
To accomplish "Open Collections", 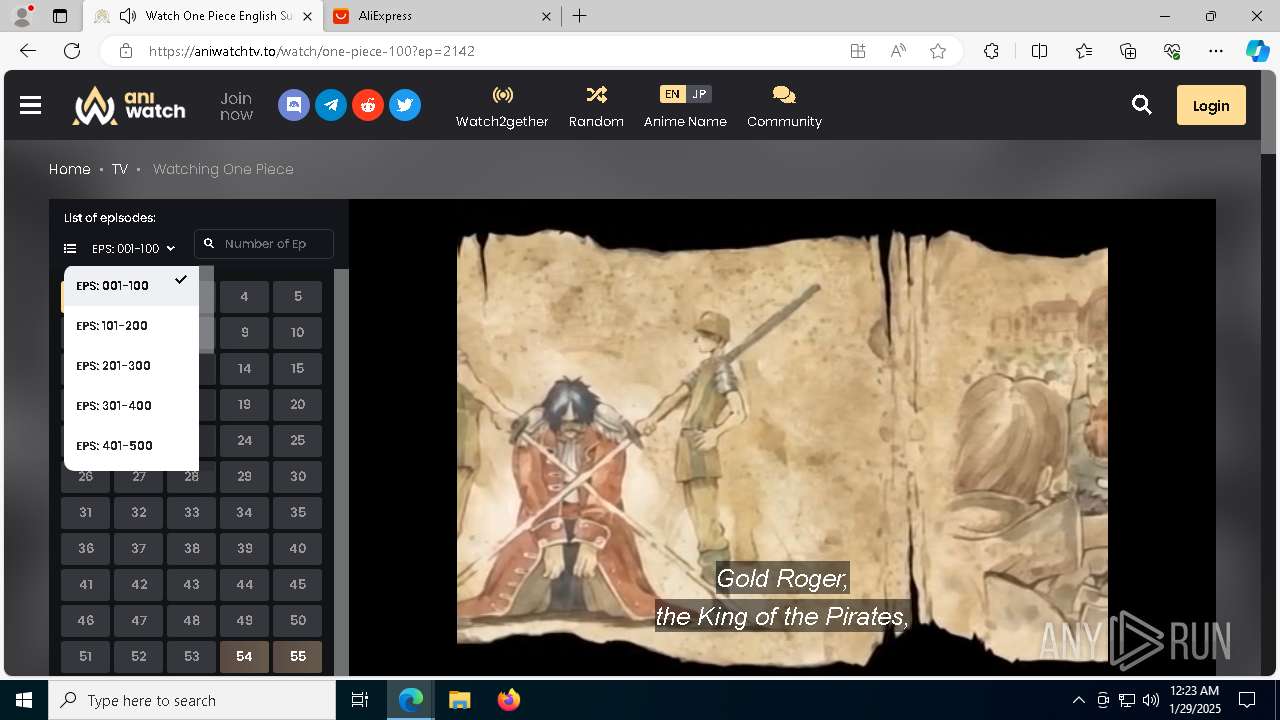I will click(x=1128, y=51).
